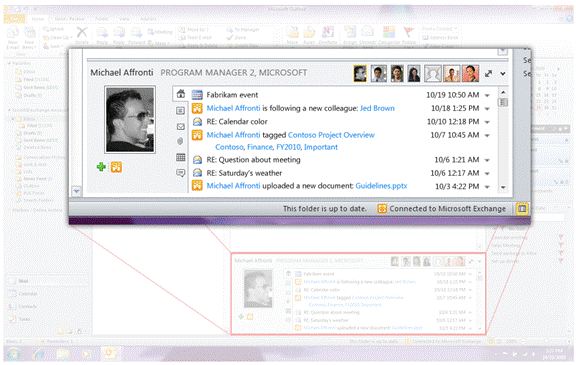Select the blank silhouette contact thumbnail

tap(433, 73)
